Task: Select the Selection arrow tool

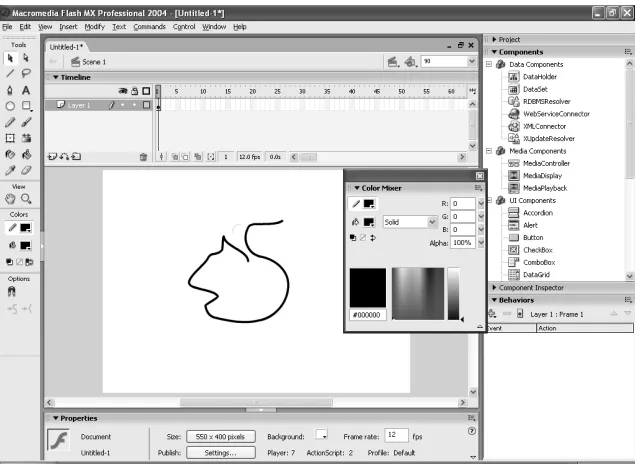Action: [10, 58]
